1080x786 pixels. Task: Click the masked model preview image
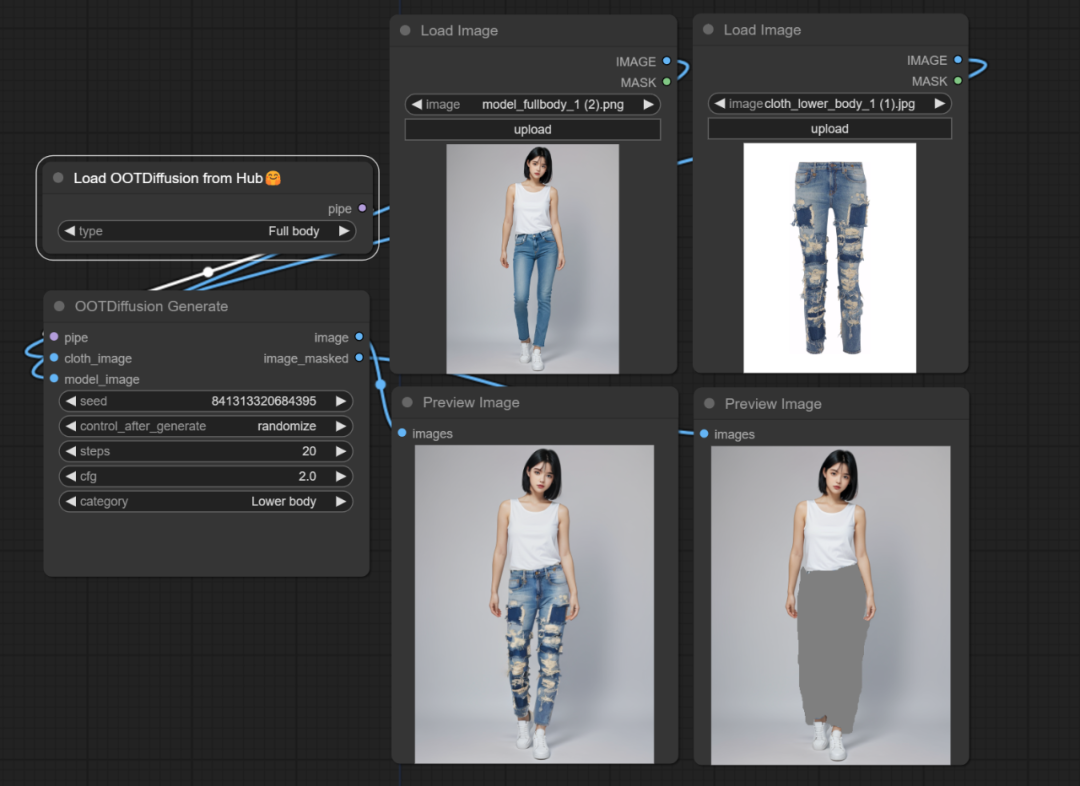(830, 605)
